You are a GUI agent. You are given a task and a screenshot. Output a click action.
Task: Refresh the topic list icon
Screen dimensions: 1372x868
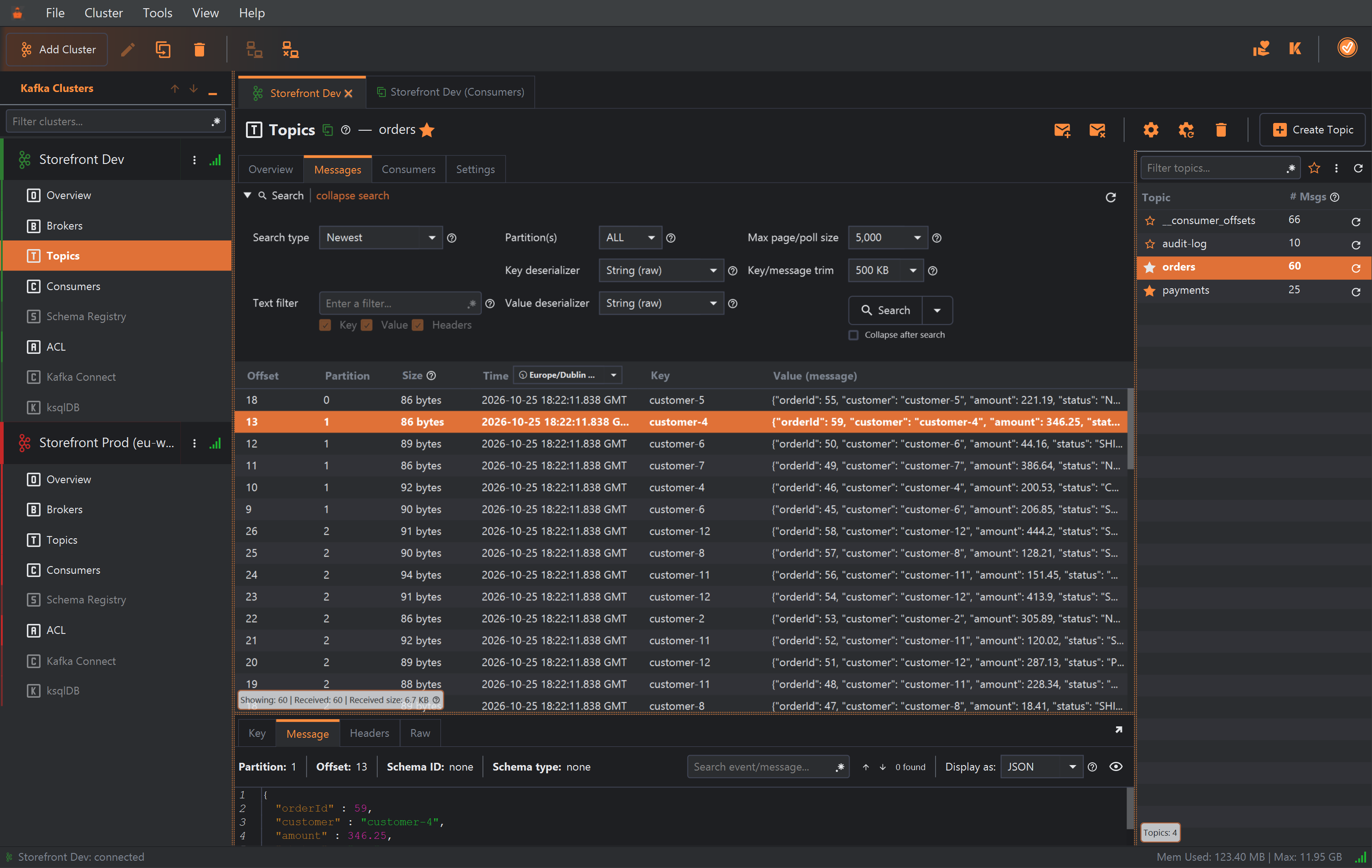coord(1358,168)
